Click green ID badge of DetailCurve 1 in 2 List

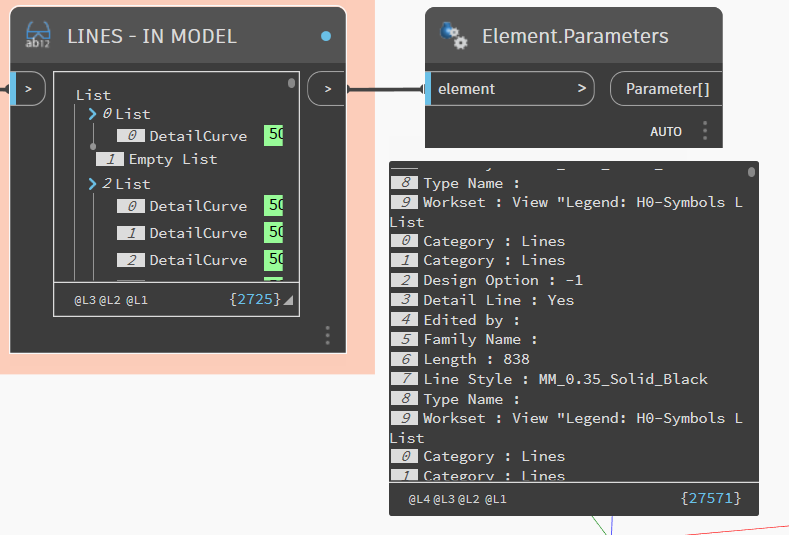click(x=274, y=233)
